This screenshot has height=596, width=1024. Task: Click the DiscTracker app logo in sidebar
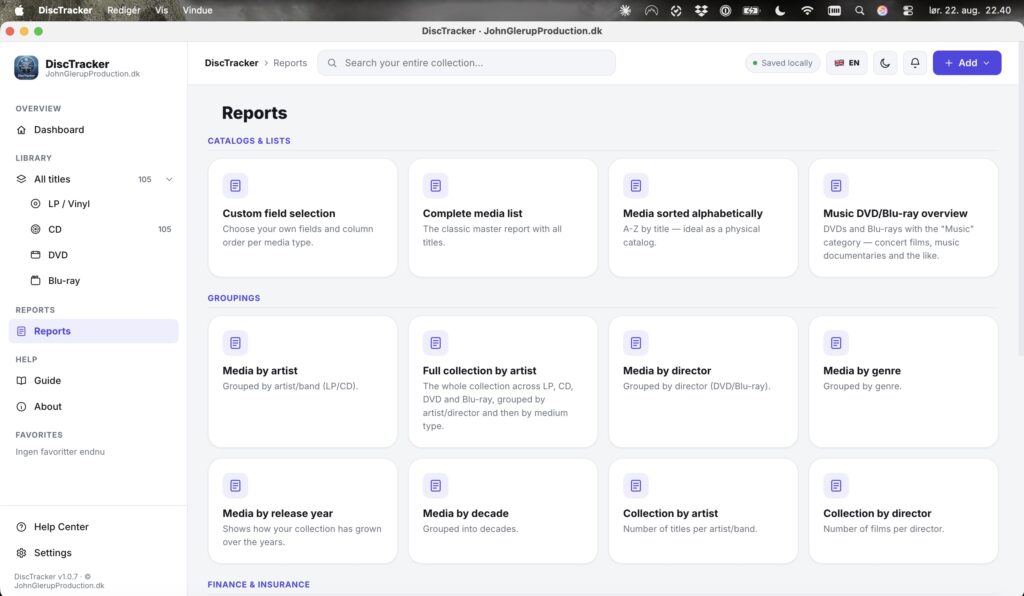pos(26,67)
